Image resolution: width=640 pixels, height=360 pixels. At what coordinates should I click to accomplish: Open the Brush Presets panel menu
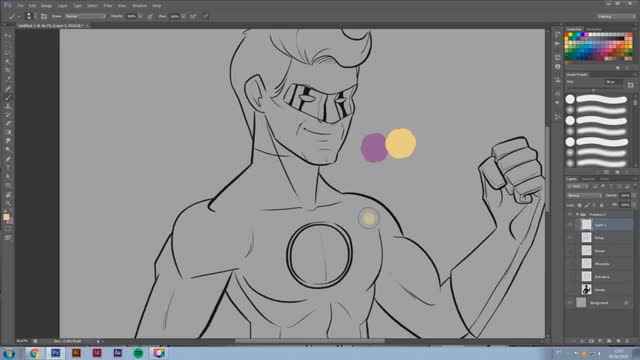(634, 75)
